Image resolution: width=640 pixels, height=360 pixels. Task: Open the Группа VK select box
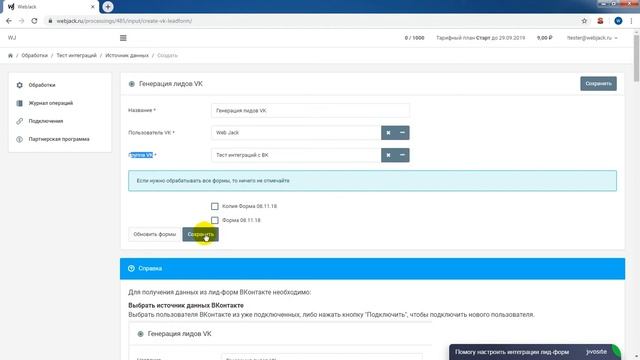click(x=296, y=155)
